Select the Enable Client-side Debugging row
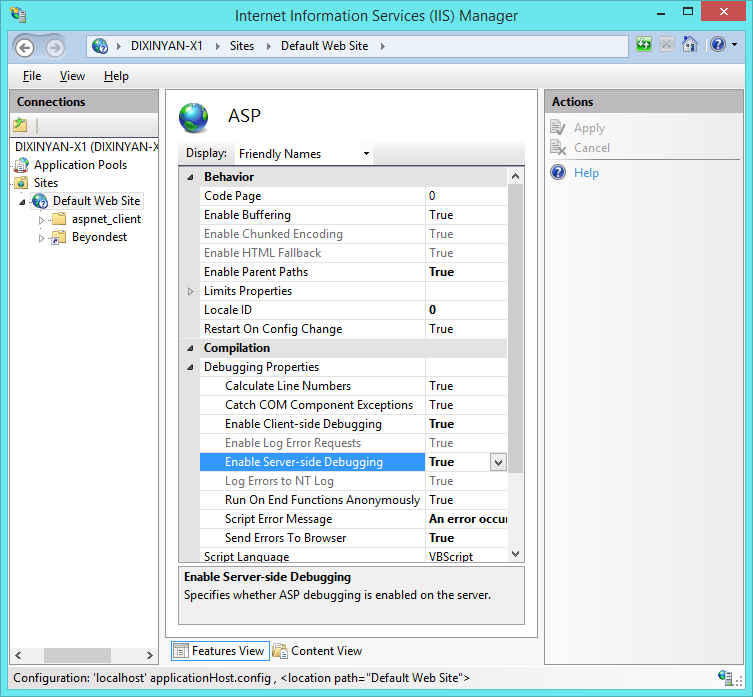Image resolution: width=753 pixels, height=697 pixels. pos(353,424)
